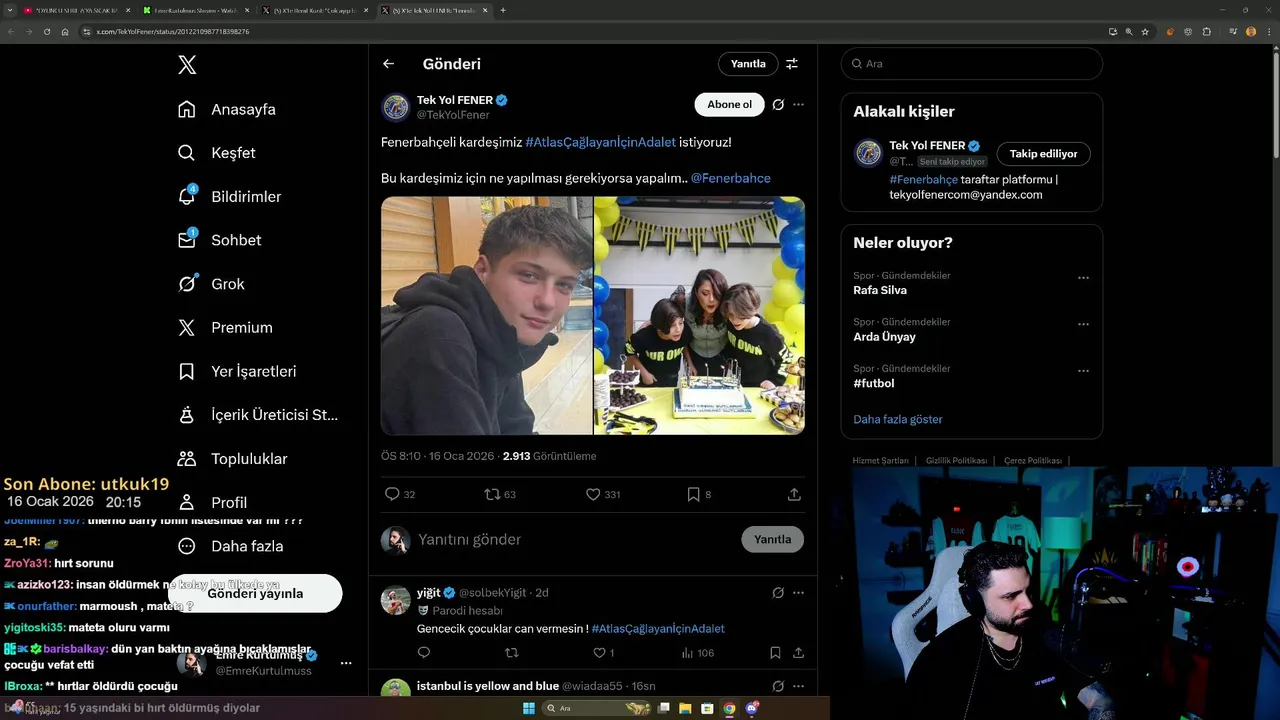
Task: Open more options for Rafa Silva trend
Action: click(1083, 278)
